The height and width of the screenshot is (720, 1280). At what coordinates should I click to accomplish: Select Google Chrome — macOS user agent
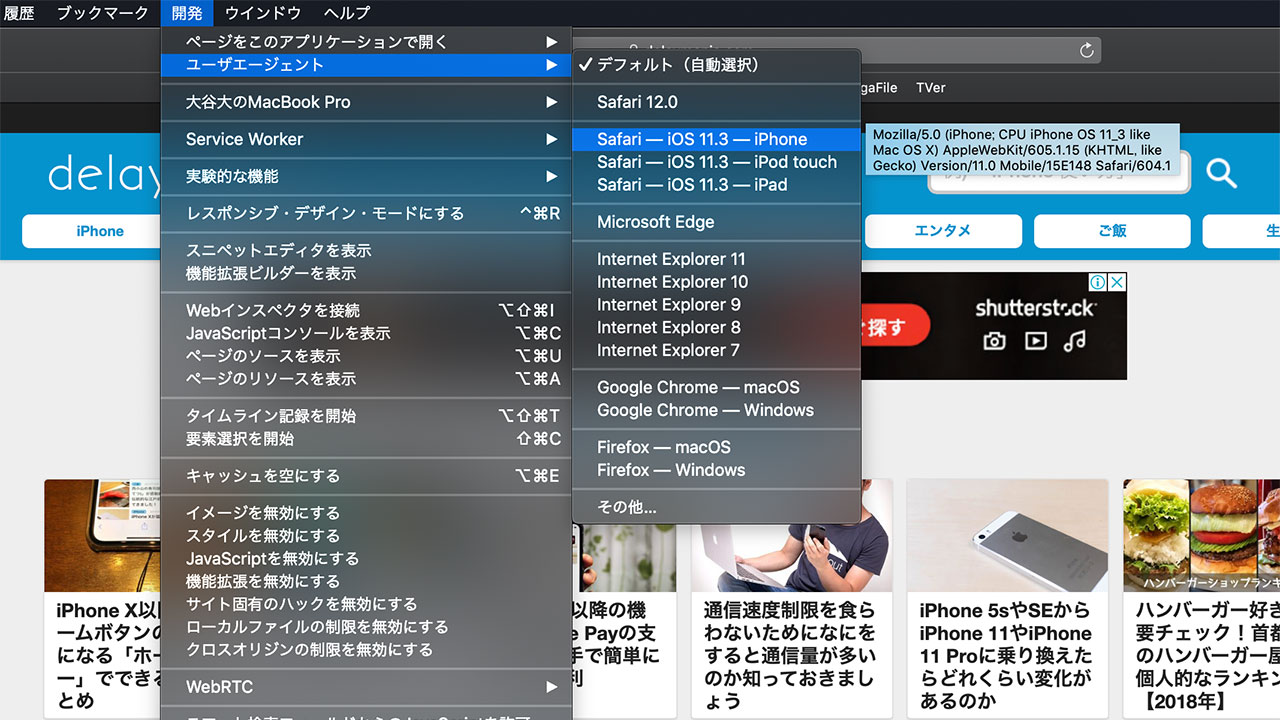pyautogui.click(x=716, y=388)
